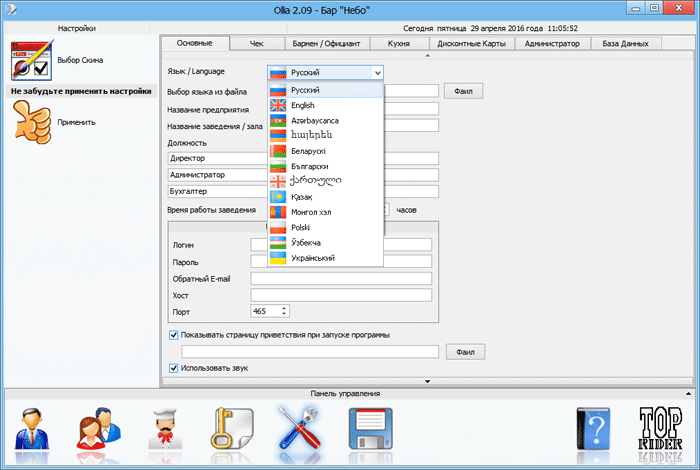Open the golden key access icon
The height and width of the screenshot is (470, 700).
232,429
